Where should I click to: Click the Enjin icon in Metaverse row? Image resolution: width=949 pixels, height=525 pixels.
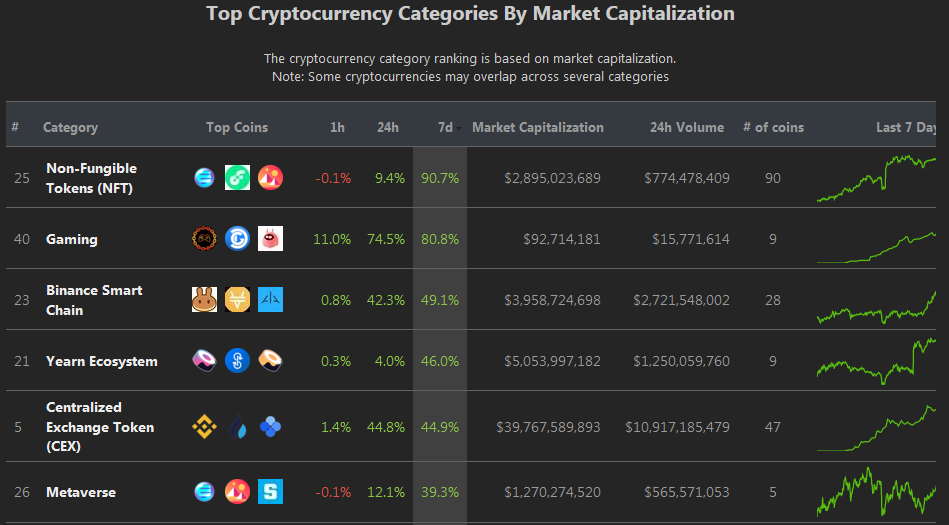204,492
